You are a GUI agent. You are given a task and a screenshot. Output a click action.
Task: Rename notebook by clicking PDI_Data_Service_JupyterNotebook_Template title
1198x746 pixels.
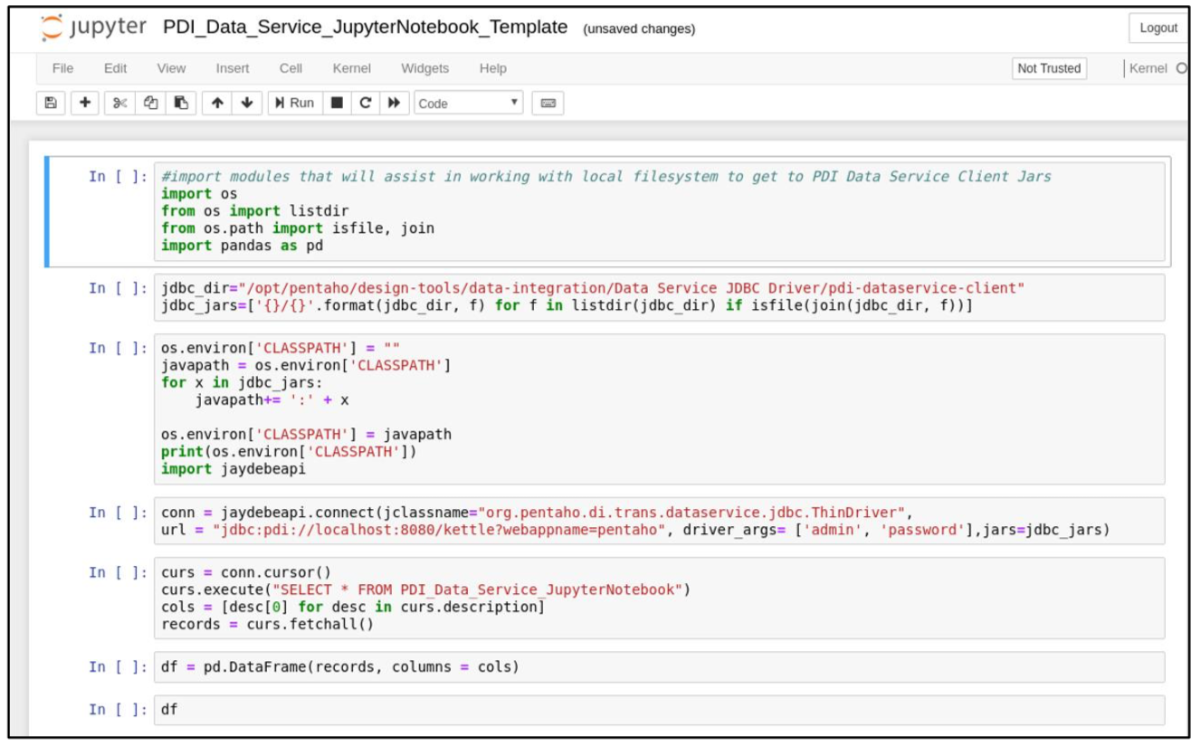[x=365, y=27]
